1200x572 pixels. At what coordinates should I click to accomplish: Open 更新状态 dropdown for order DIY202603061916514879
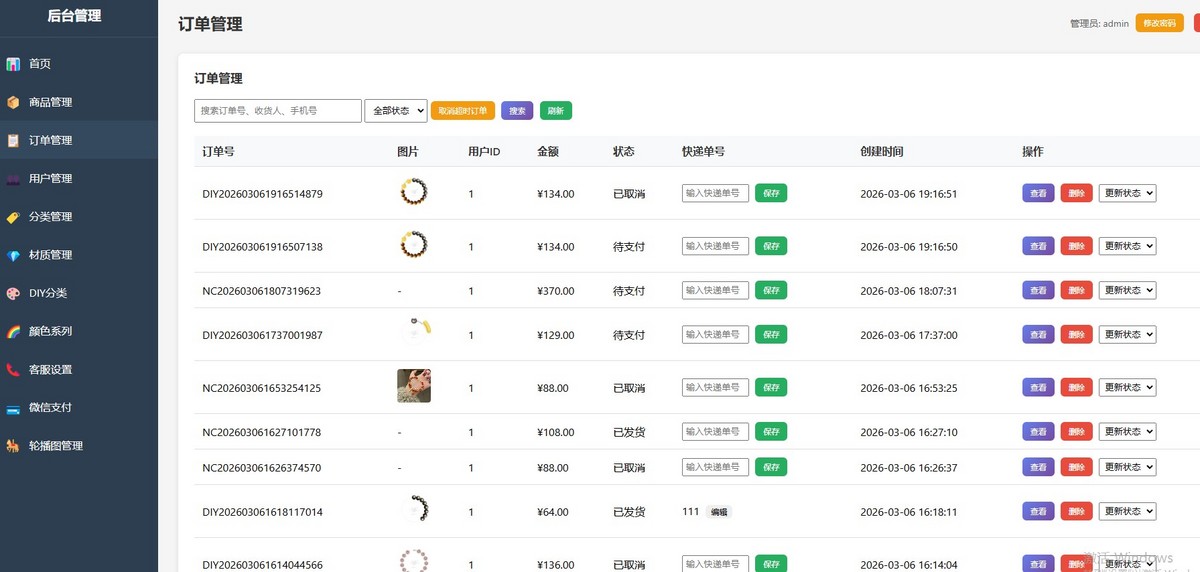1127,193
